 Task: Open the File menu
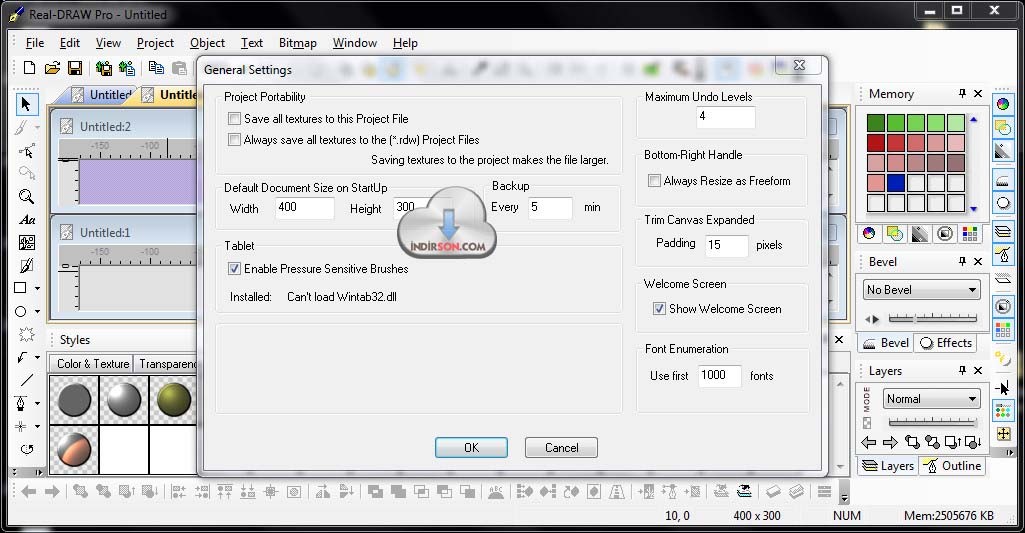[x=35, y=43]
